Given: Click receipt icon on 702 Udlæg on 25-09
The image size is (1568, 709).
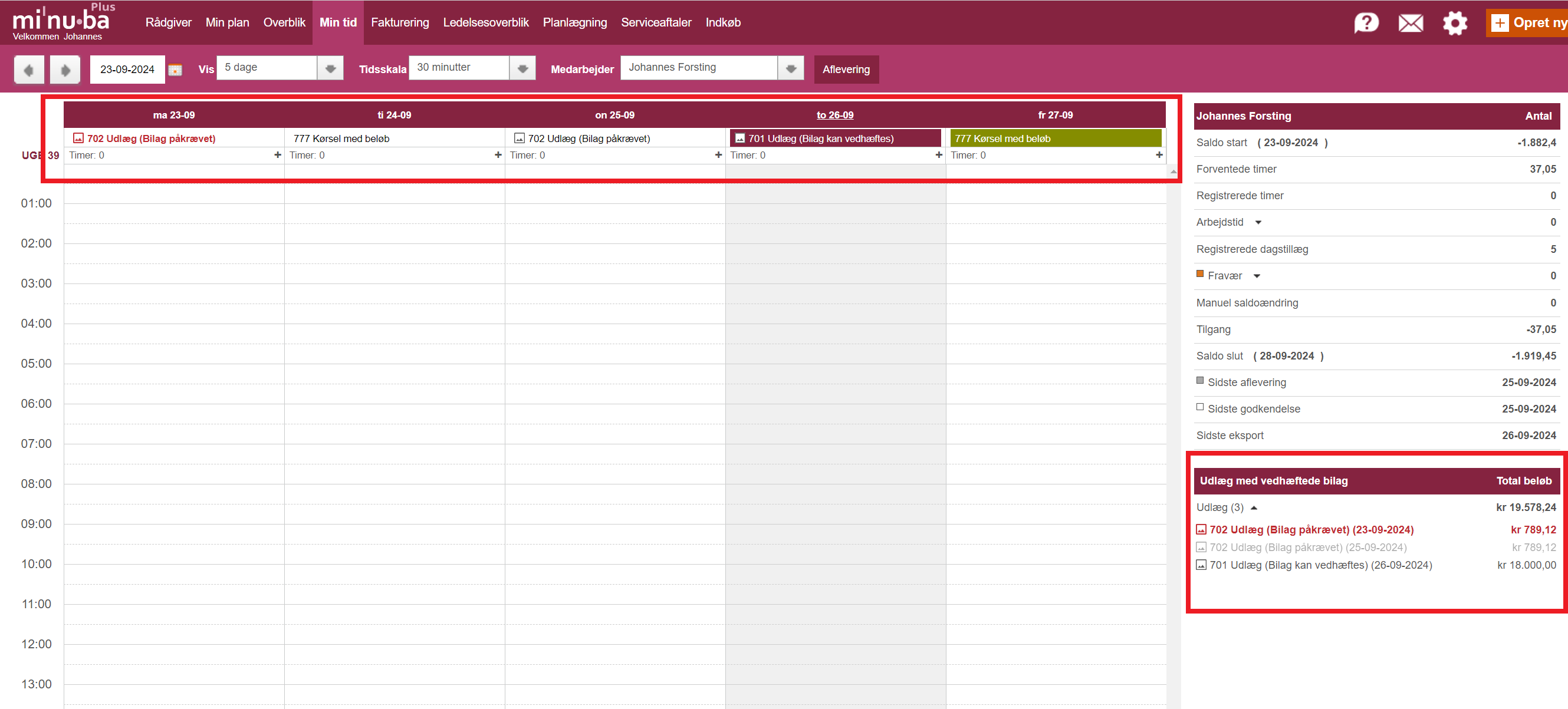Looking at the screenshot, I should coord(519,138).
